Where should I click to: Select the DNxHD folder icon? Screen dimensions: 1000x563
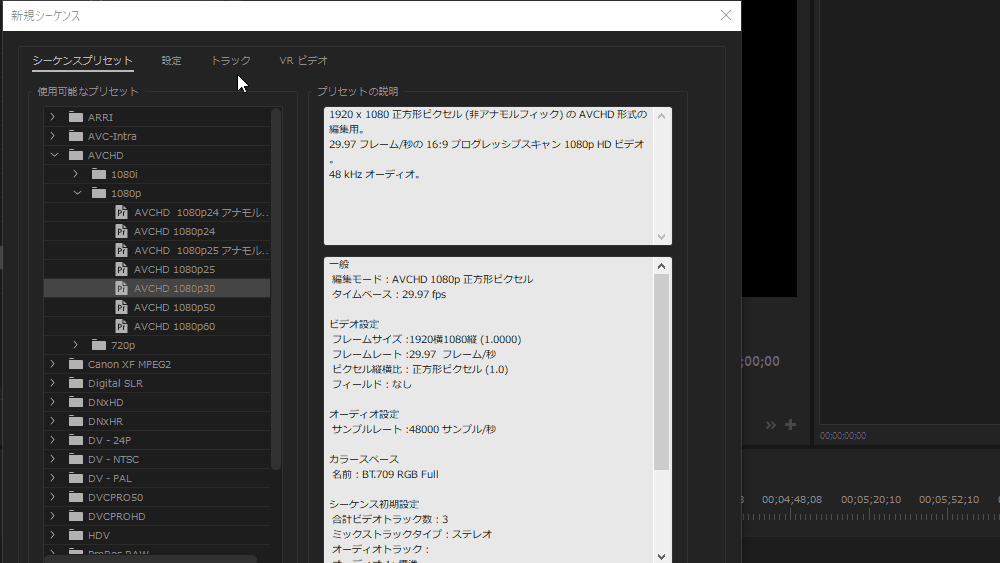tap(76, 402)
